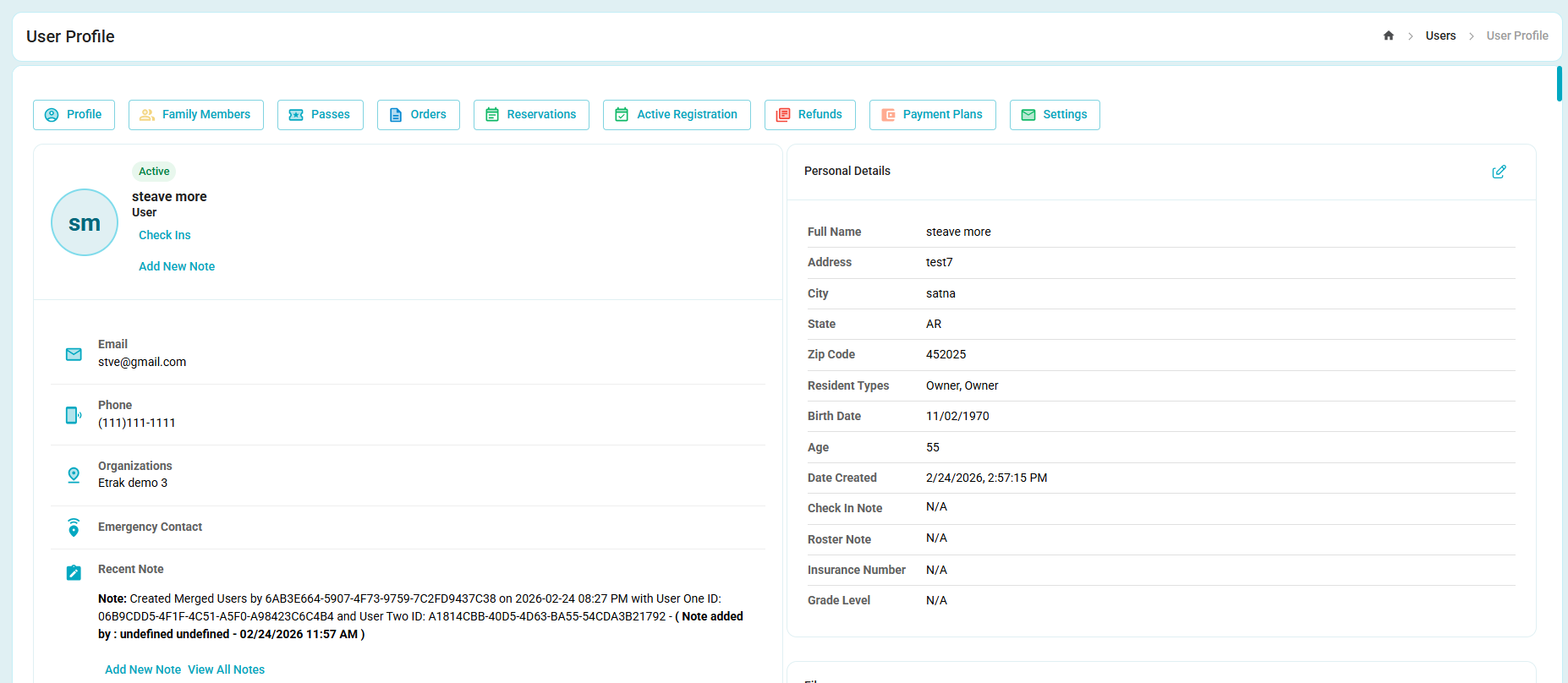Screen dimensions: 1568x683
Task: Click Add New Note under the user name
Action: [177, 266]
